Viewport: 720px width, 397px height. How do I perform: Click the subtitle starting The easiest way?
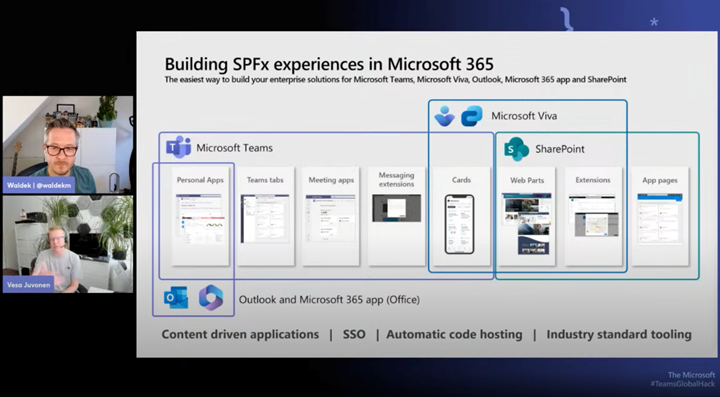pos(395,79)
